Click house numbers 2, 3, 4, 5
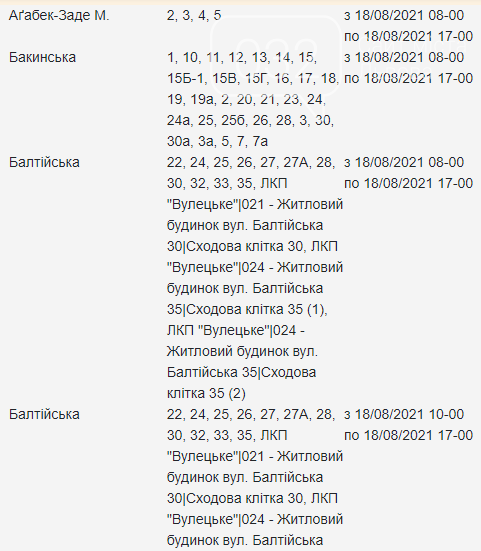The image size is (481, 551). pos(194,15)
